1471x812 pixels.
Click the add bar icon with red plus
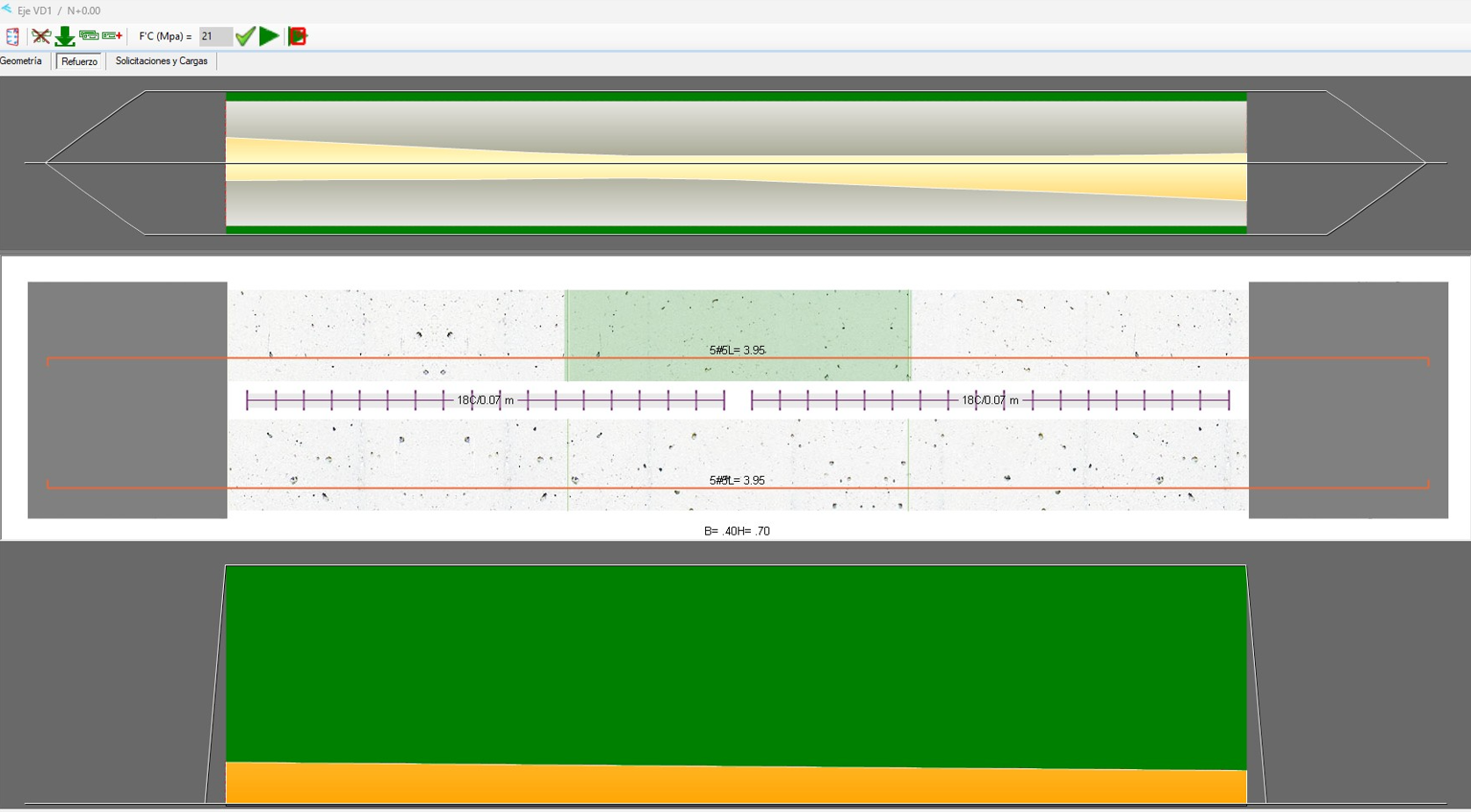pyautogui.click(x=112, y=36)
